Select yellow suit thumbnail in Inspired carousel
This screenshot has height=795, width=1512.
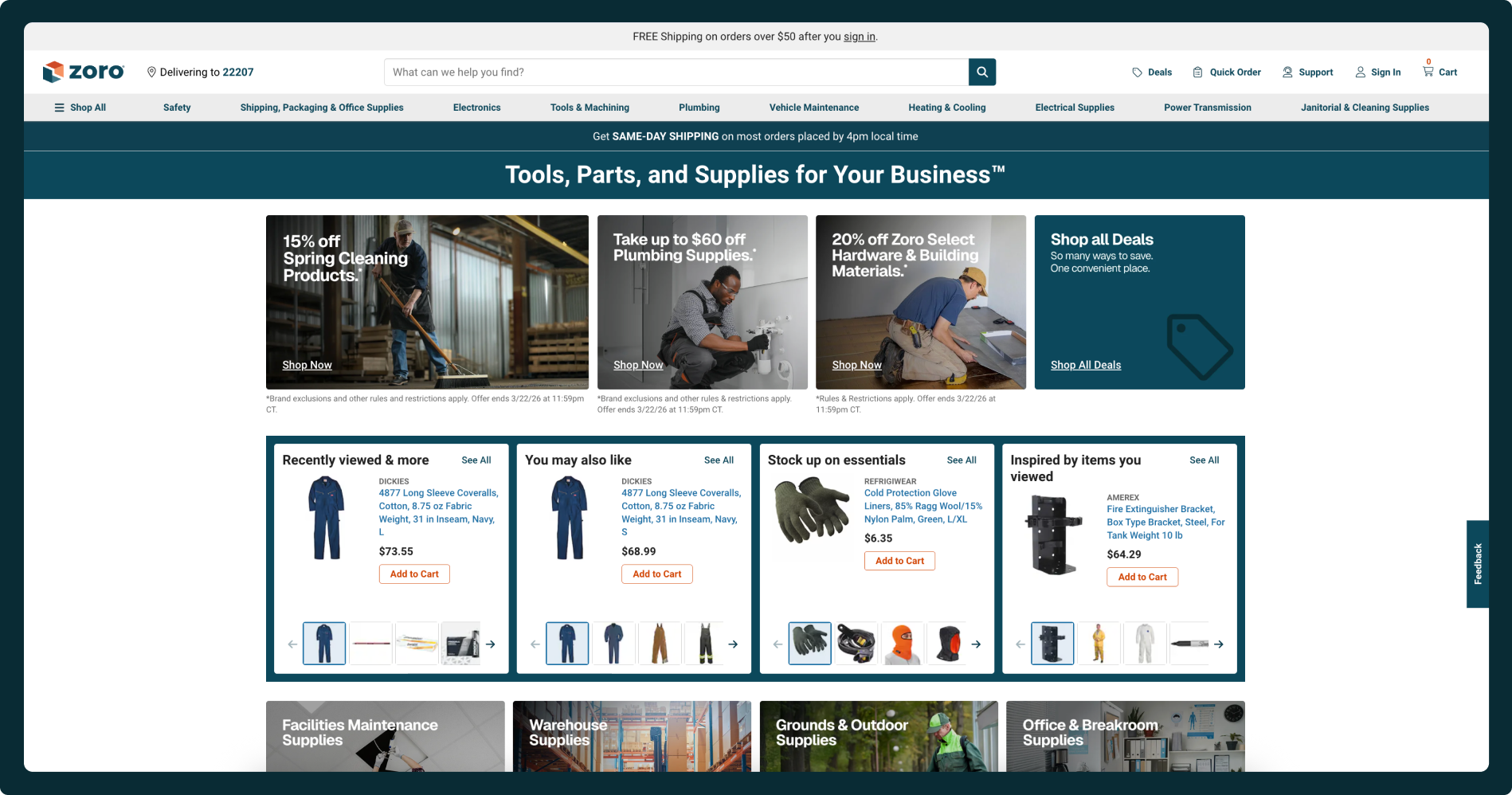(1099, 644)
